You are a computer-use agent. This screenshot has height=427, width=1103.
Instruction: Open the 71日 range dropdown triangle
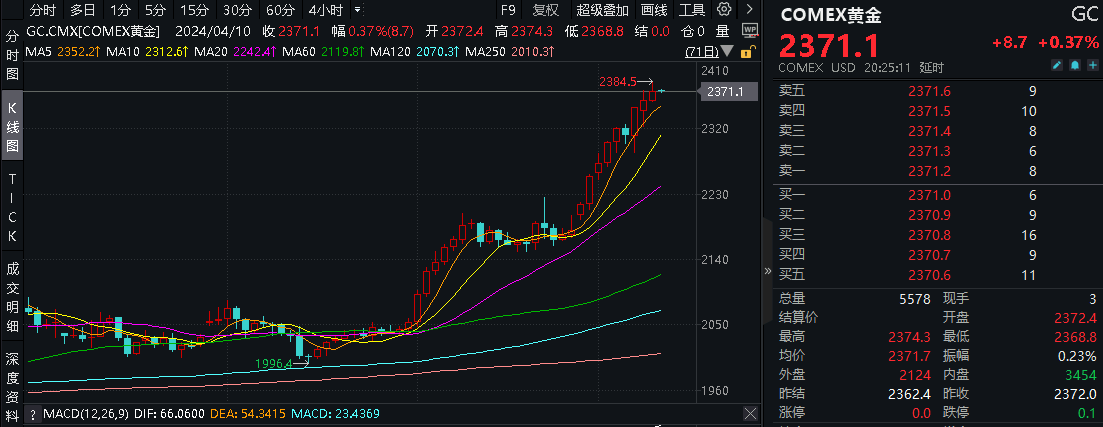[727, 51]
